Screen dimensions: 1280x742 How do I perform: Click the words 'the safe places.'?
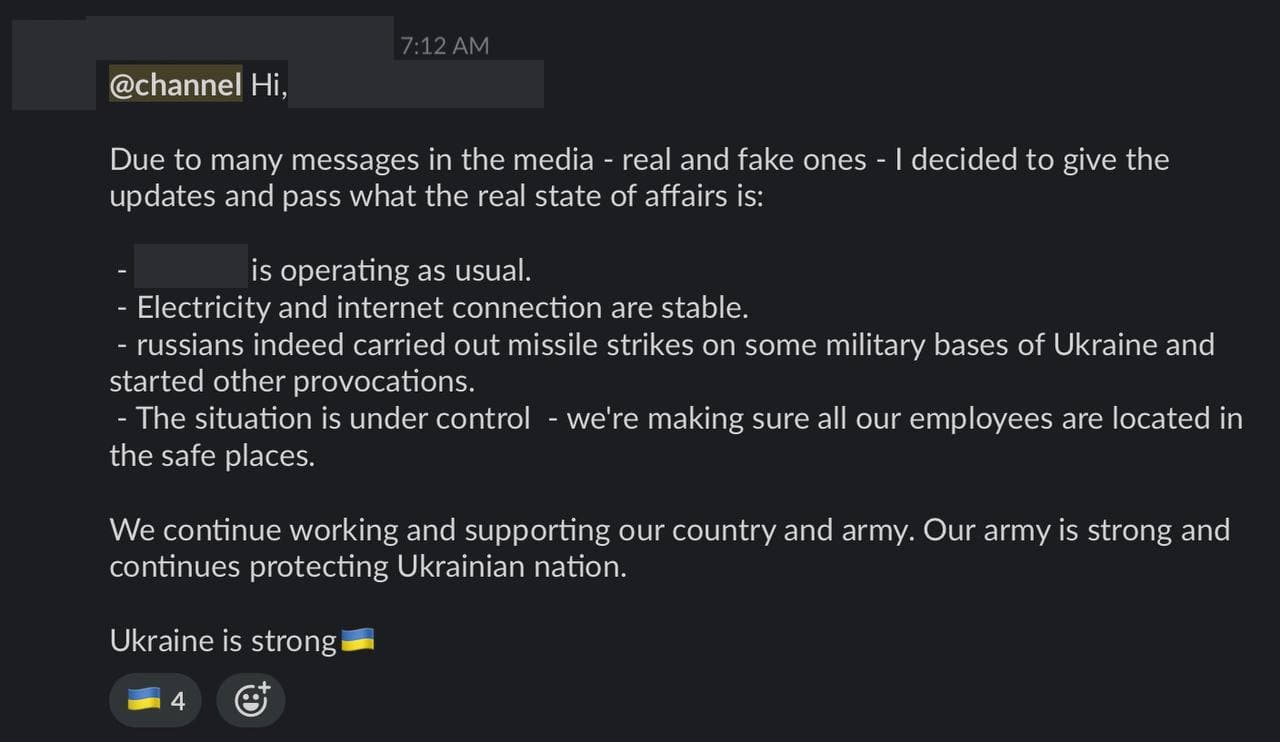pos(212,455)
